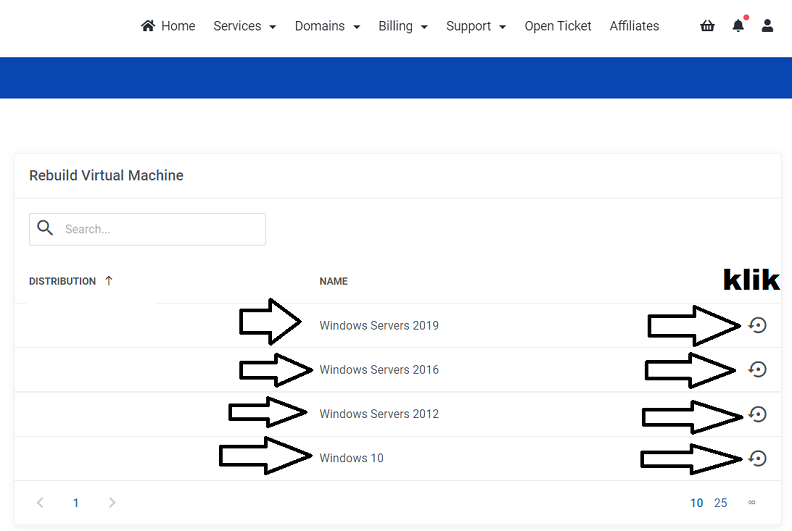Select Windows Servers 2019 row text
The image size is (792, 531).
(x=379, y=325)
